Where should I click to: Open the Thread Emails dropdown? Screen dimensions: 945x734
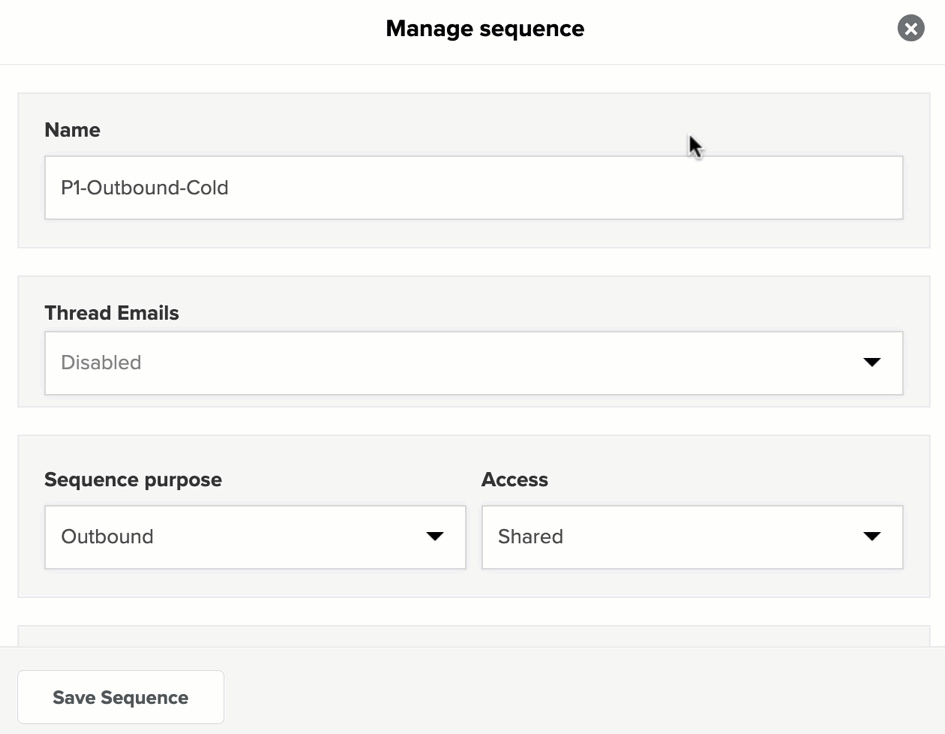(x=474, y=363)
